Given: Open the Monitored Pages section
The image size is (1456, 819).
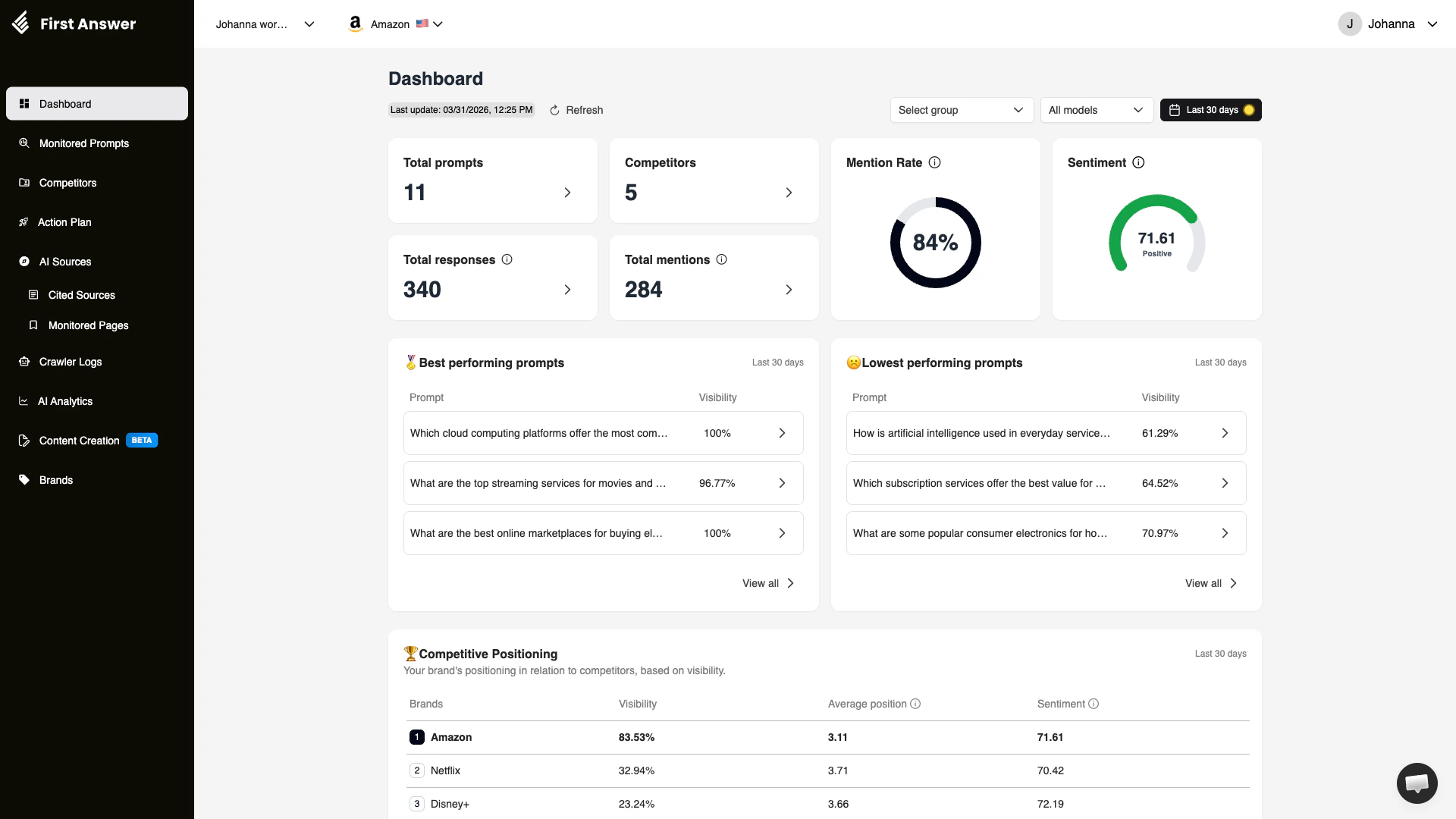Looking at the screenshot, I should [x=88, y=325].
